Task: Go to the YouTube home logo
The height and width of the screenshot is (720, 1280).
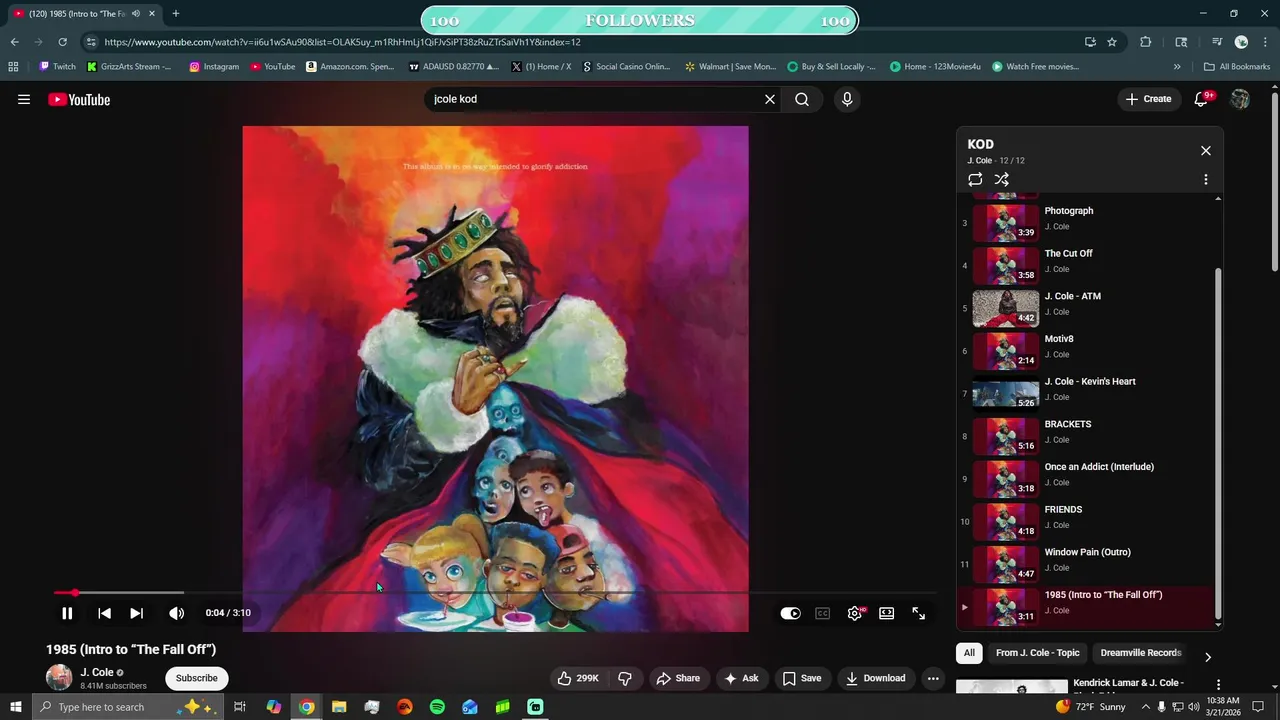Action: pos(79,99)
